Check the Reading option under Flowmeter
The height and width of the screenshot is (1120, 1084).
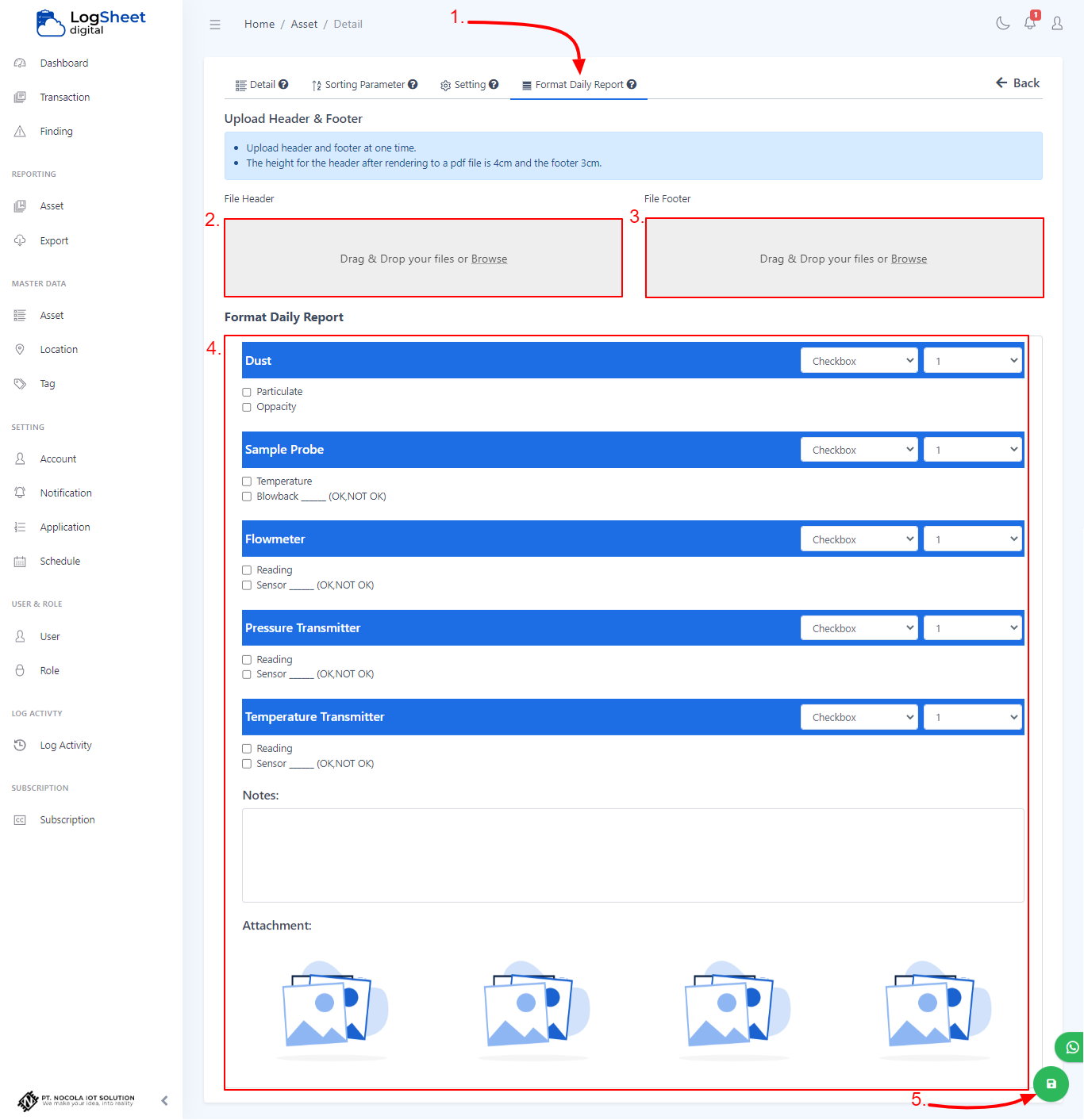pyautogui.click(x=246, y=570)
